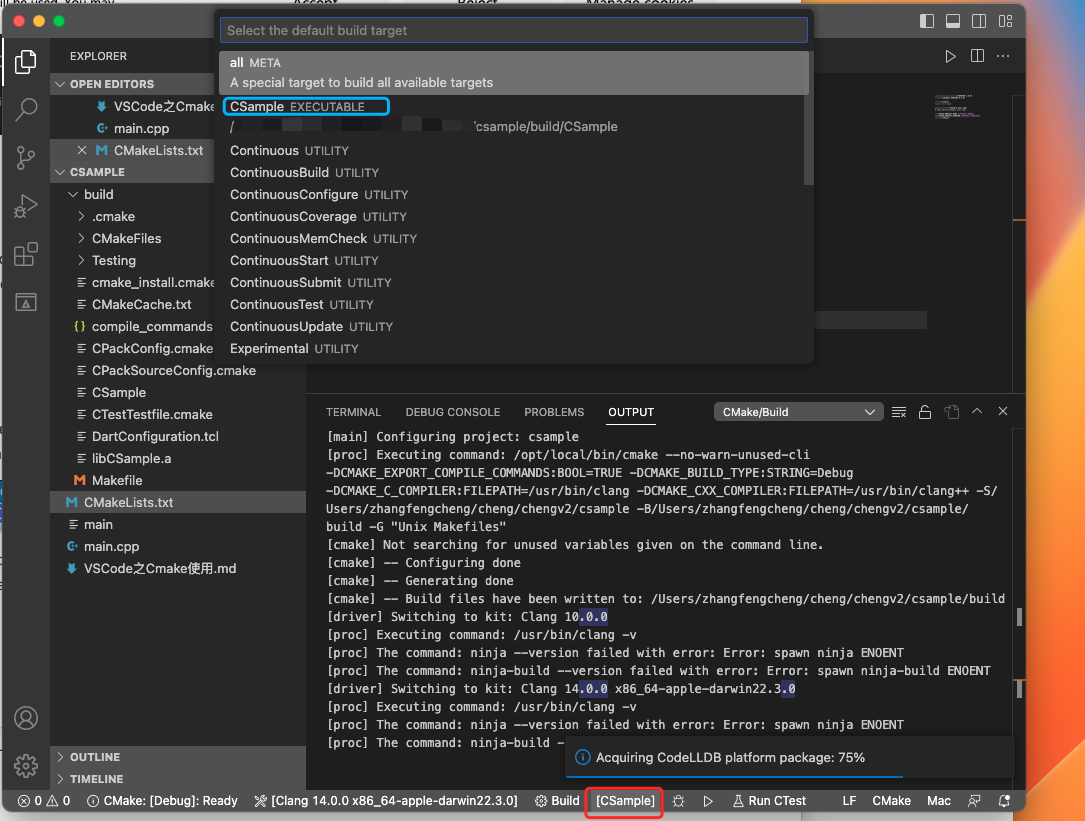The image size is (1085, 821).
Task: Toggle the primary side bar layout icon
Action: pos(927,21)
